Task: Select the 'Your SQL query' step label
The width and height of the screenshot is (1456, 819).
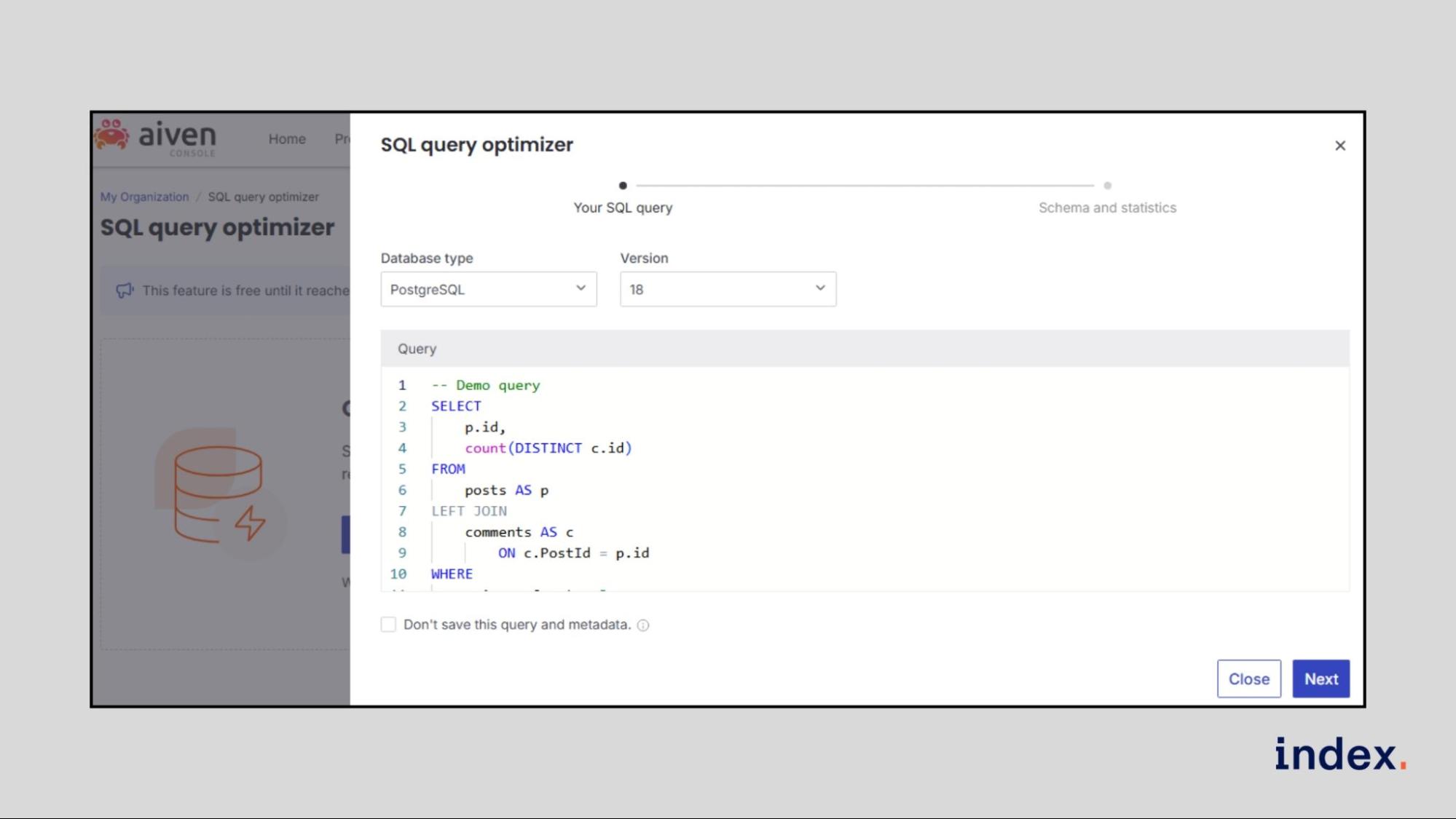Action: click(x=623, y=208)
